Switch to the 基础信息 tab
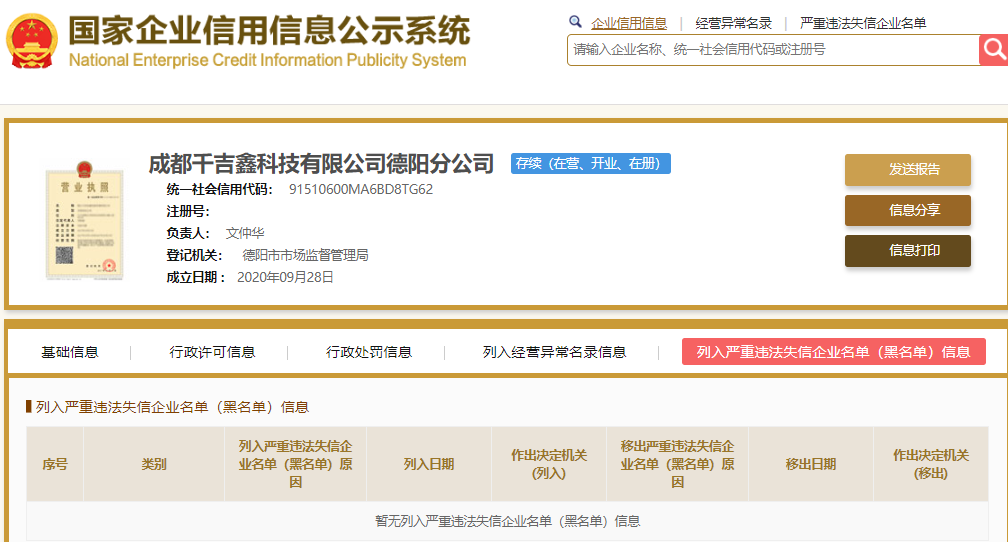The width and height of the screenshot is (1008, 542). (x=69, y=352)
